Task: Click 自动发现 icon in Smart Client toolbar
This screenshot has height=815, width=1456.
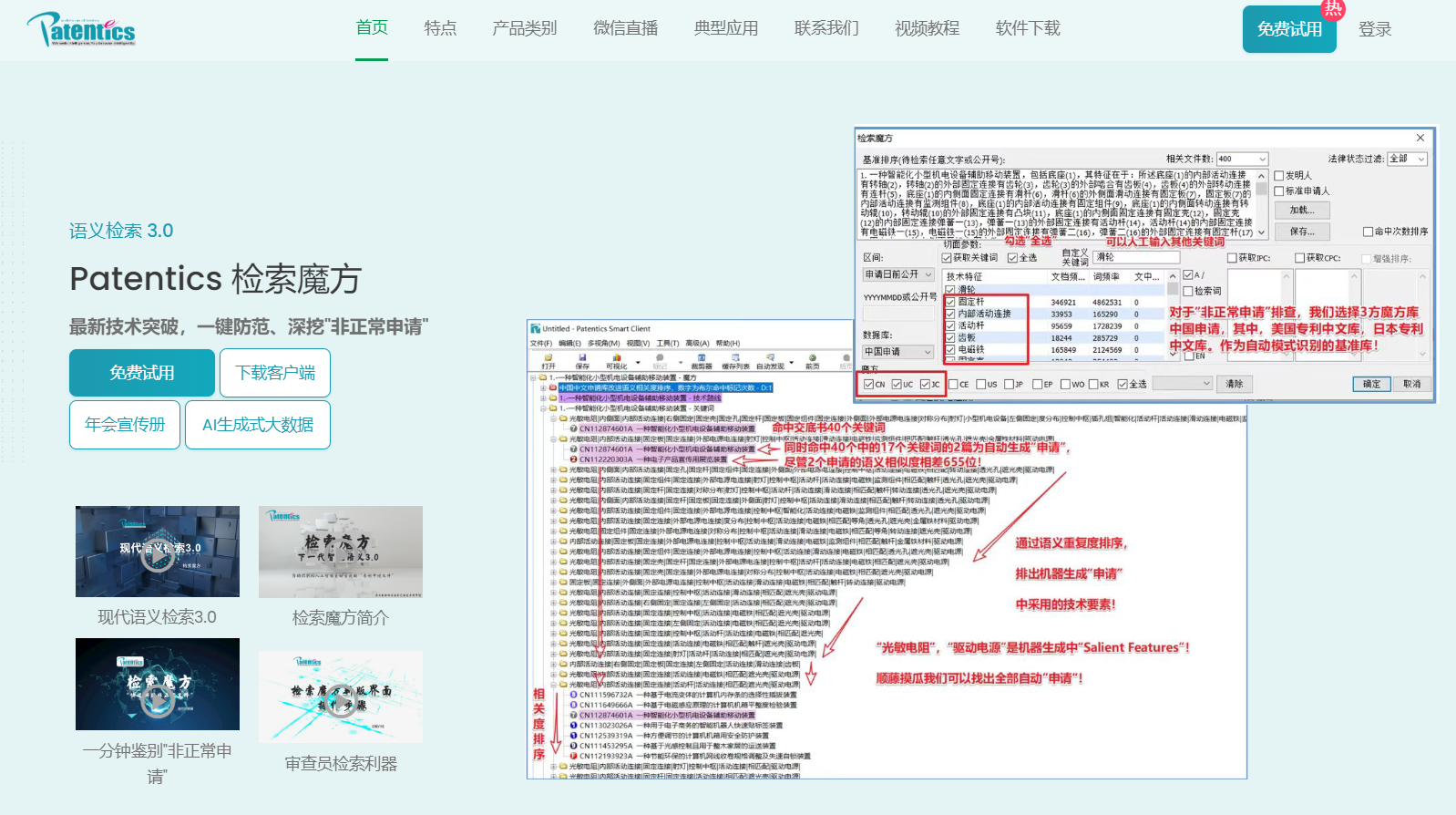Action: 770,358
